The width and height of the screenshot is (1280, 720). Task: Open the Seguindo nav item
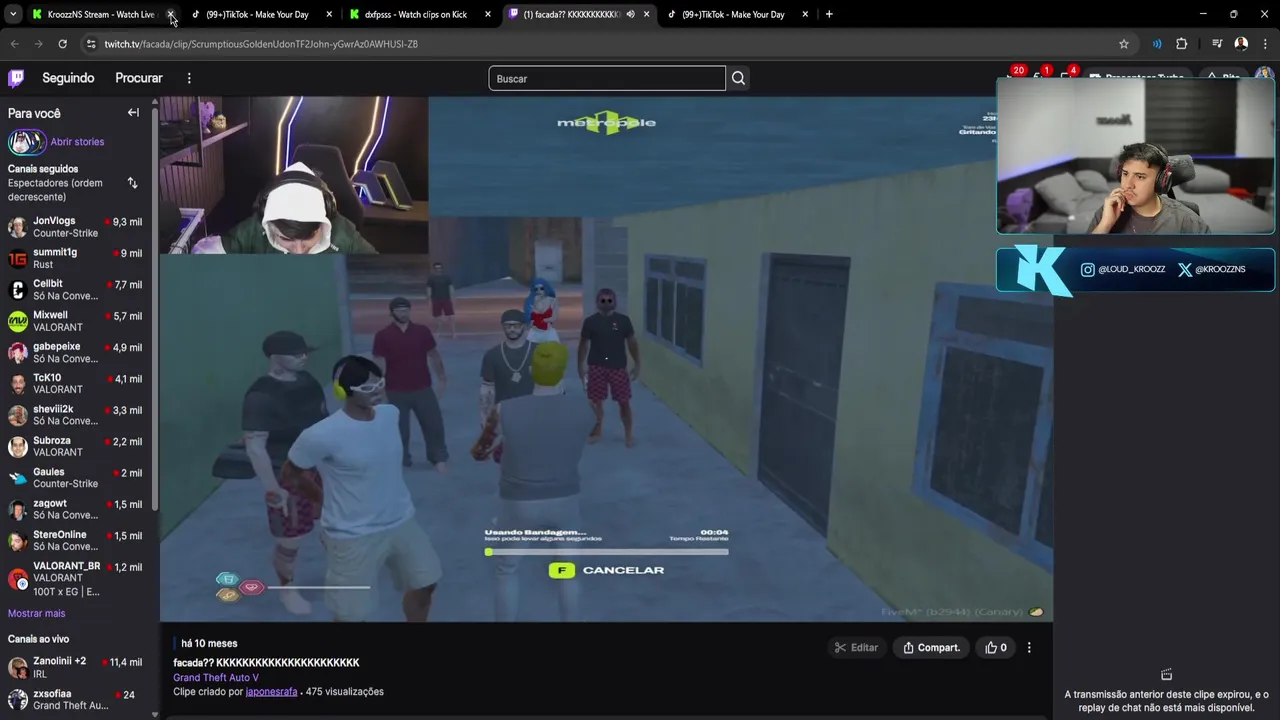pos(68,78)
